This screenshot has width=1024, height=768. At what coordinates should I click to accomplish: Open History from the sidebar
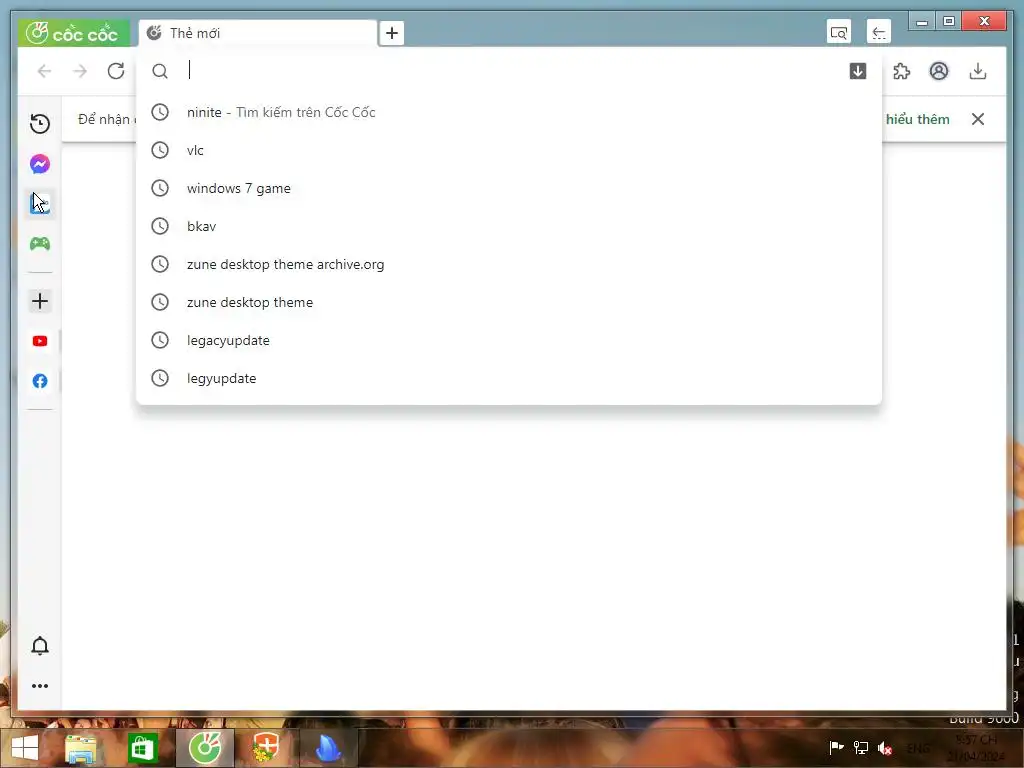[x=40, y=123]
